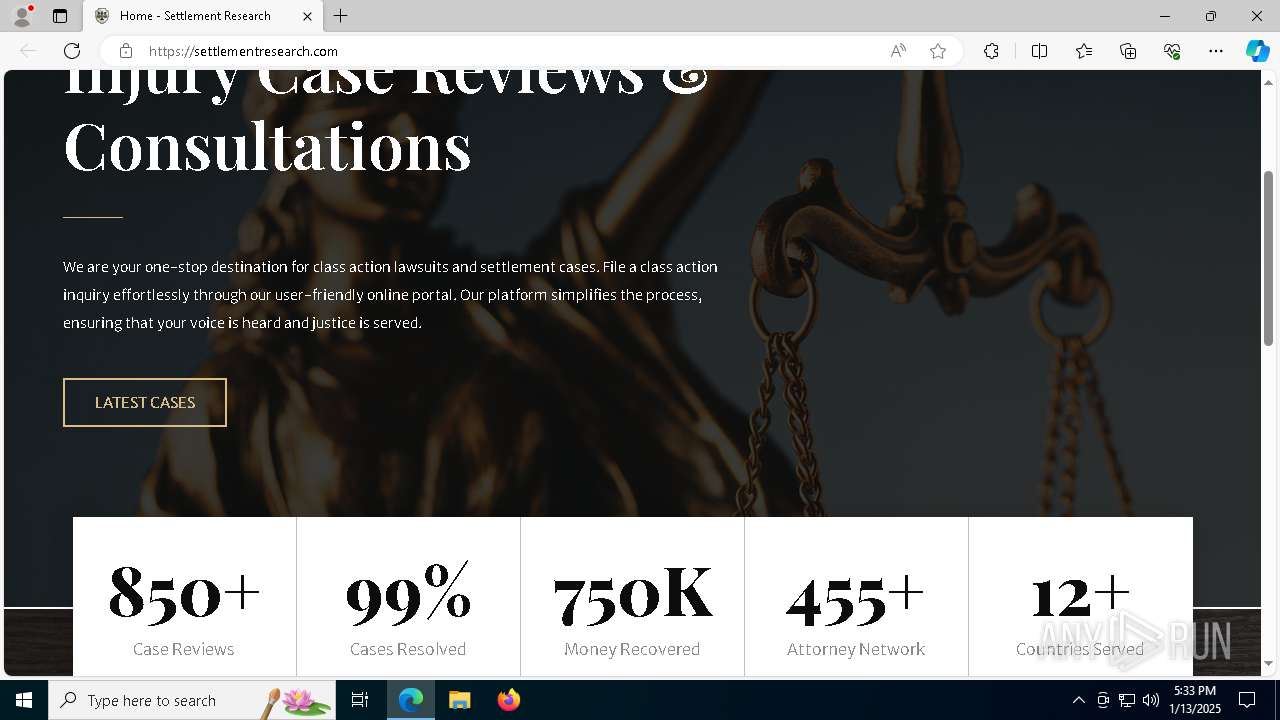Open the browser profile icon
The height and width of the screenshot is (720, 1280).
coord(22,16)
